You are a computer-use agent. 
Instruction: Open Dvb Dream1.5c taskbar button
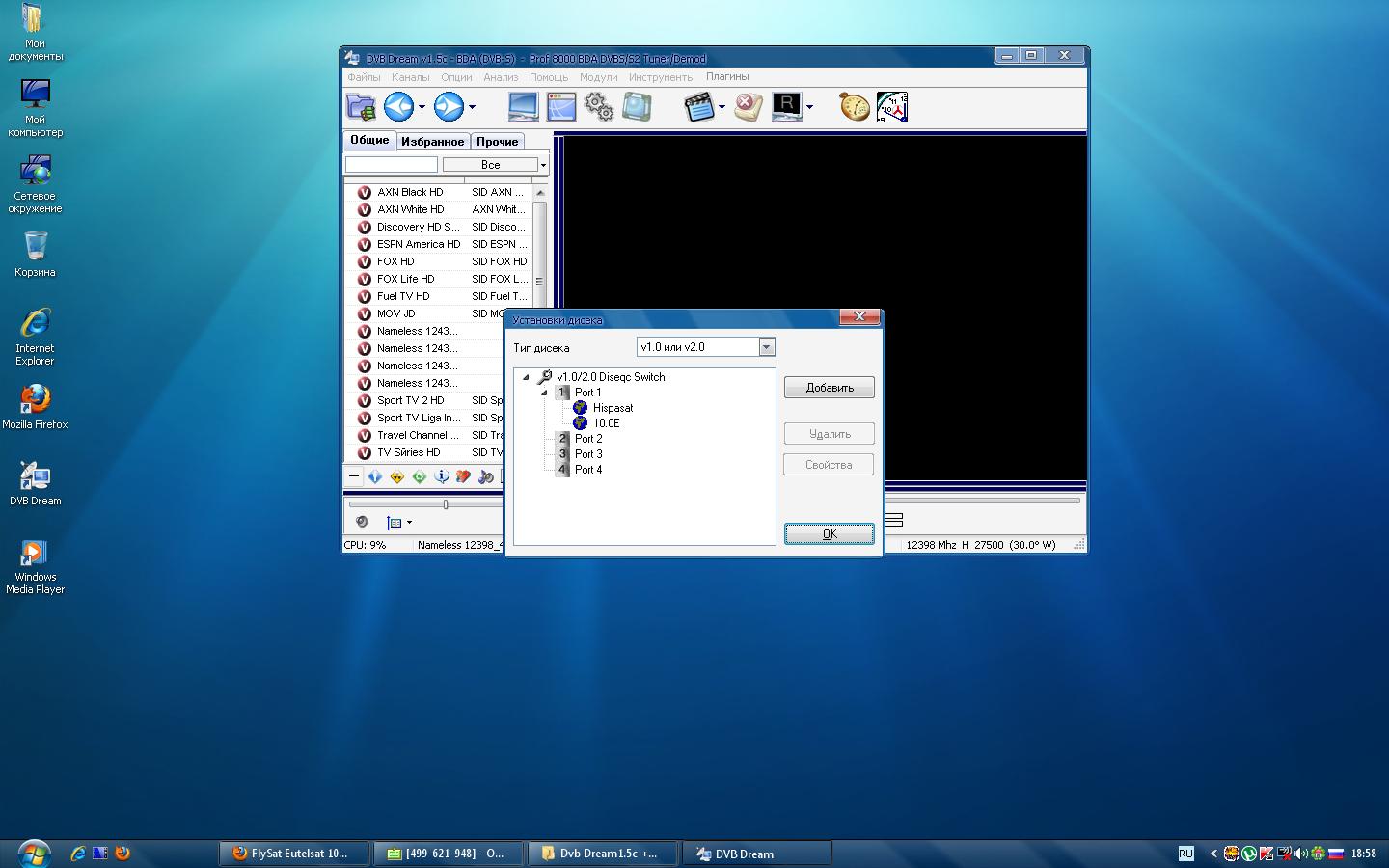(603, 854)
